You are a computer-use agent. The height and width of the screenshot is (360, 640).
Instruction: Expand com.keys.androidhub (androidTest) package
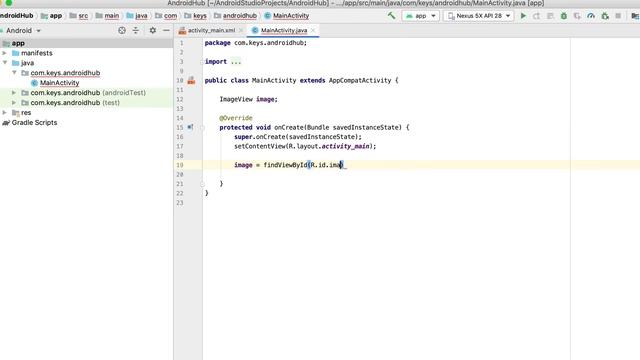(x=14, y=93)
